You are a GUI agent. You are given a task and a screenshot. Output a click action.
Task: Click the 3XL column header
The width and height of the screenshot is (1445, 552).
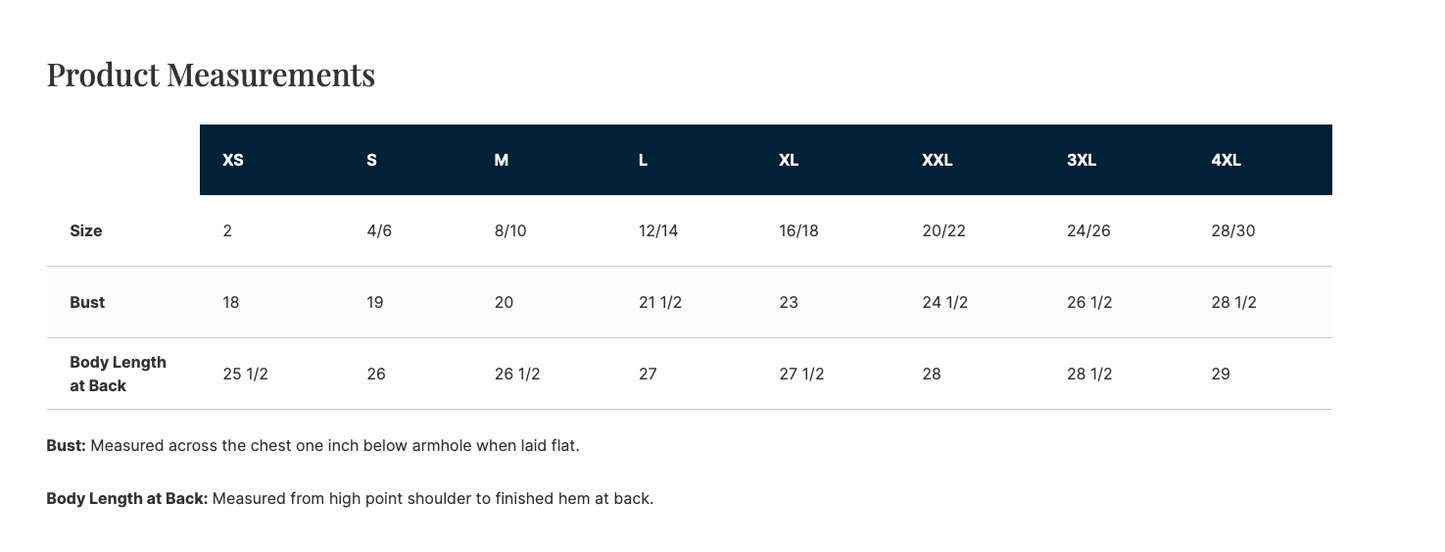pyautogui.click(x=1082, y=160)
